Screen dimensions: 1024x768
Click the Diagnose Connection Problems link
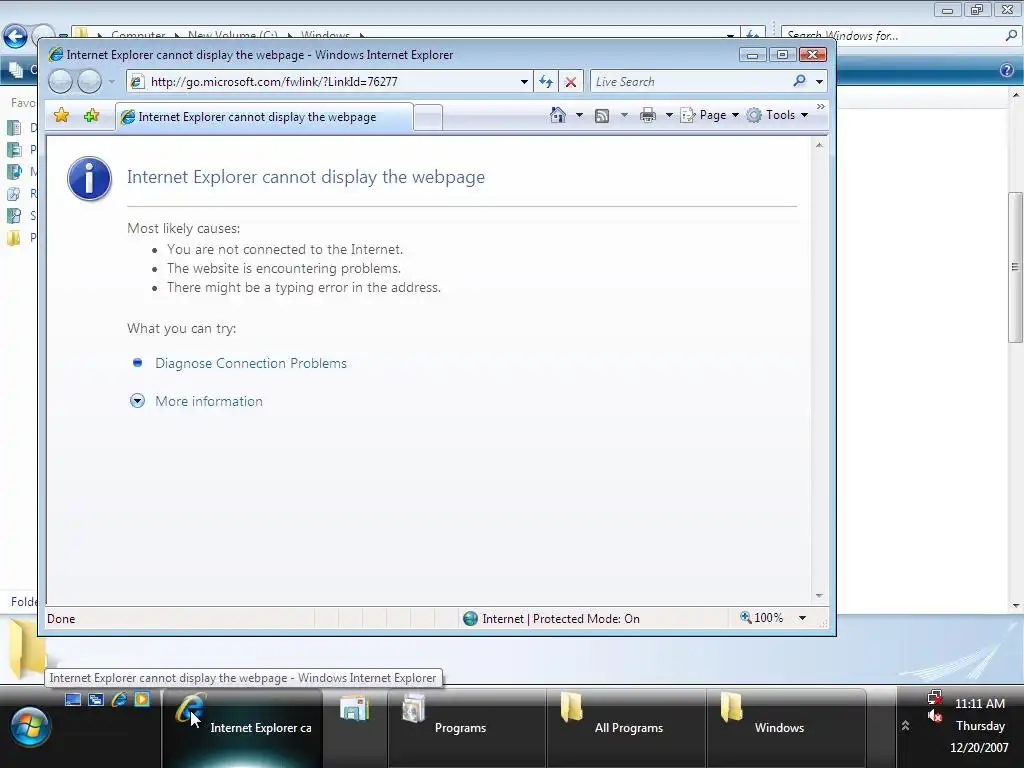pyautogui.click(x=251, y=363)
